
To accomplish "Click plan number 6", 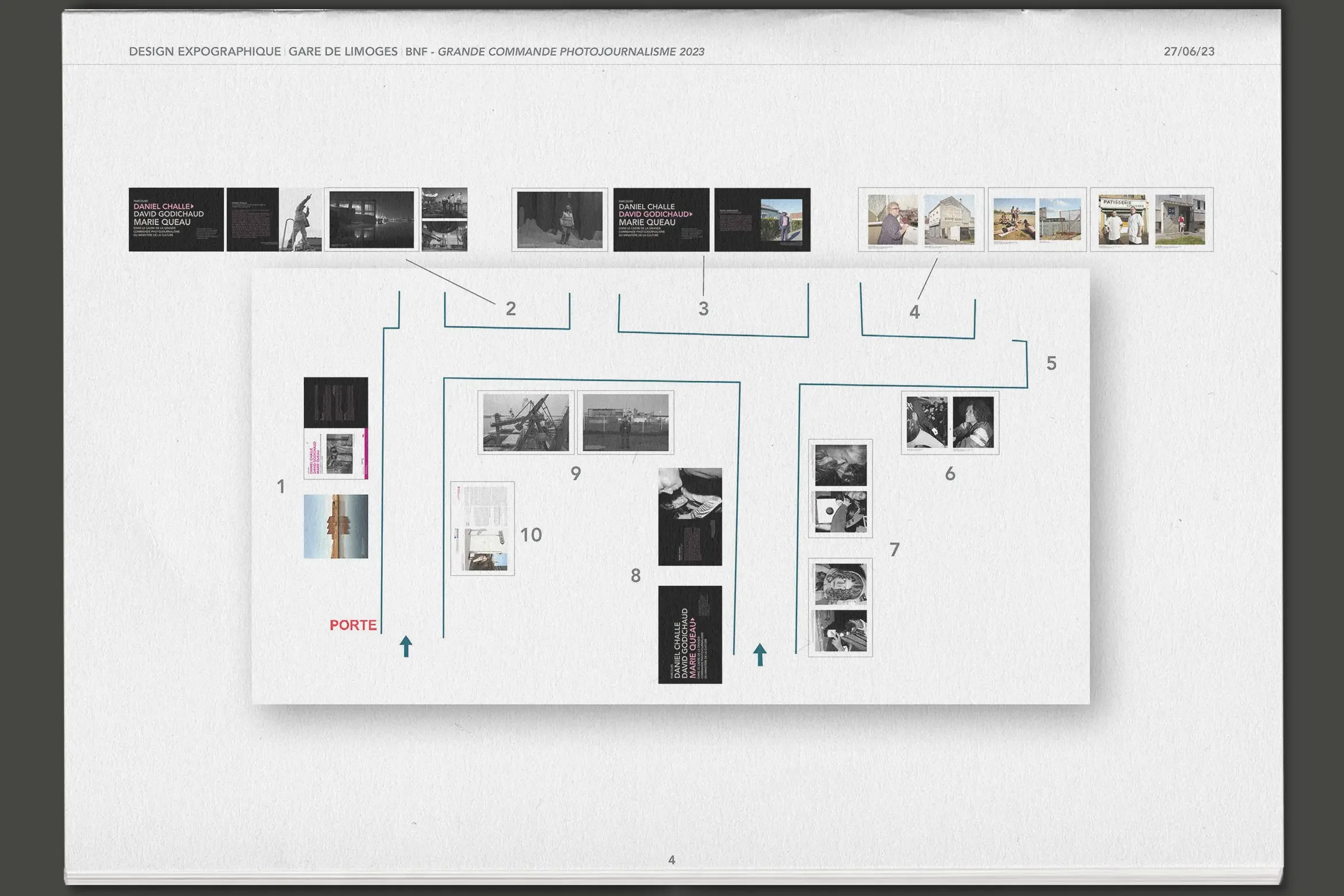I will (x=950, y=474).
